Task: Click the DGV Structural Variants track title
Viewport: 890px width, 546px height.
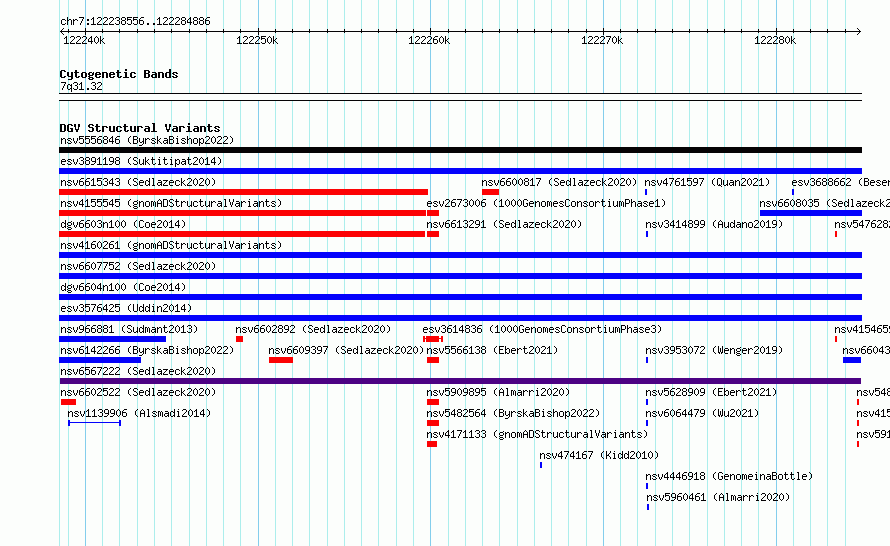Action: click(140, 128)
